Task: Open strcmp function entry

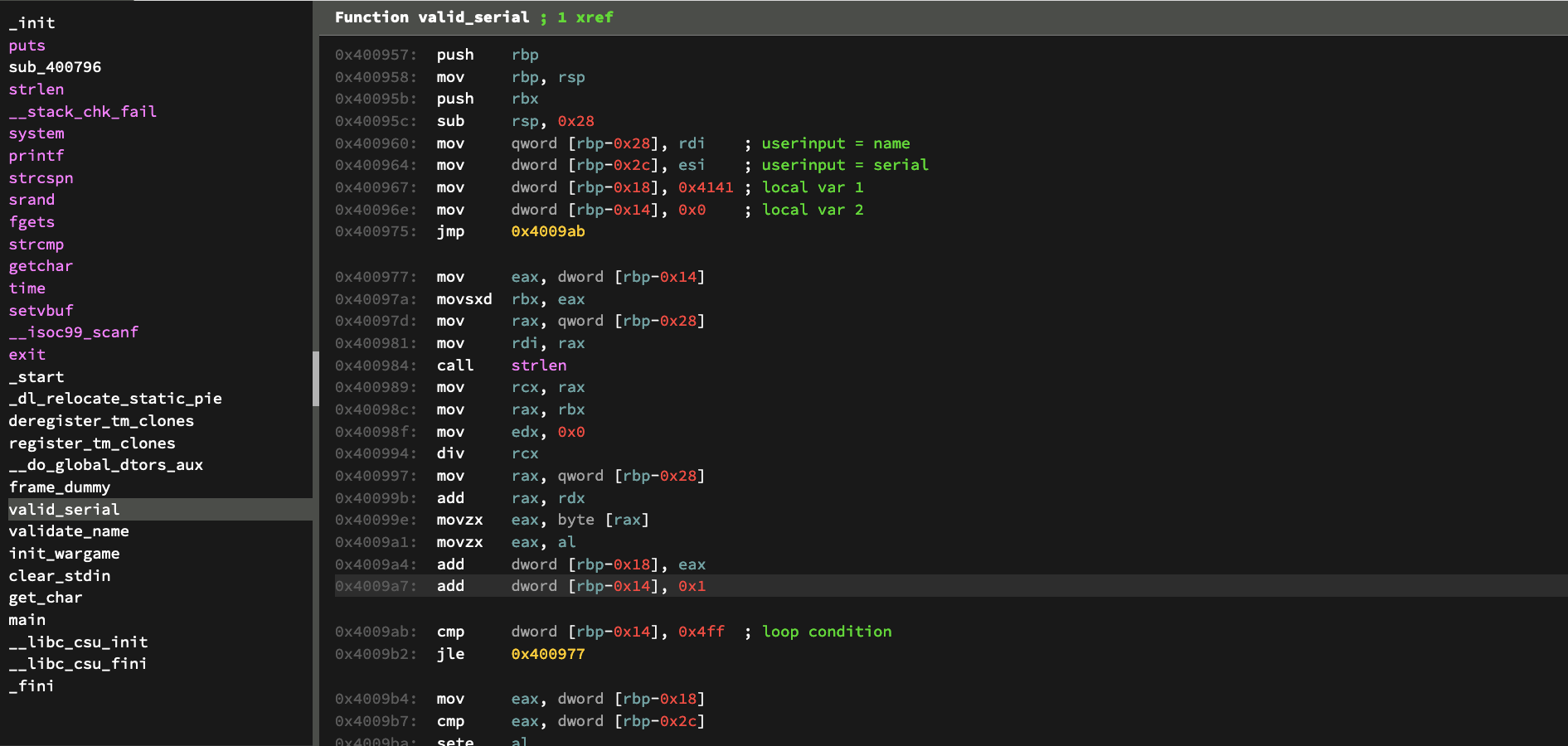Action: (x=36, y=245)
